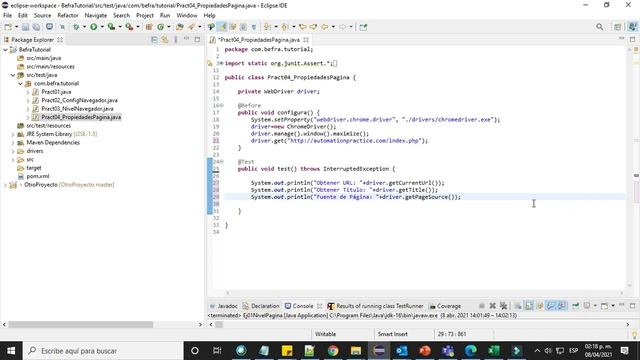Click the External Tools run icon
This screenshot has height=360, width=640.
[x=129, y=27]
